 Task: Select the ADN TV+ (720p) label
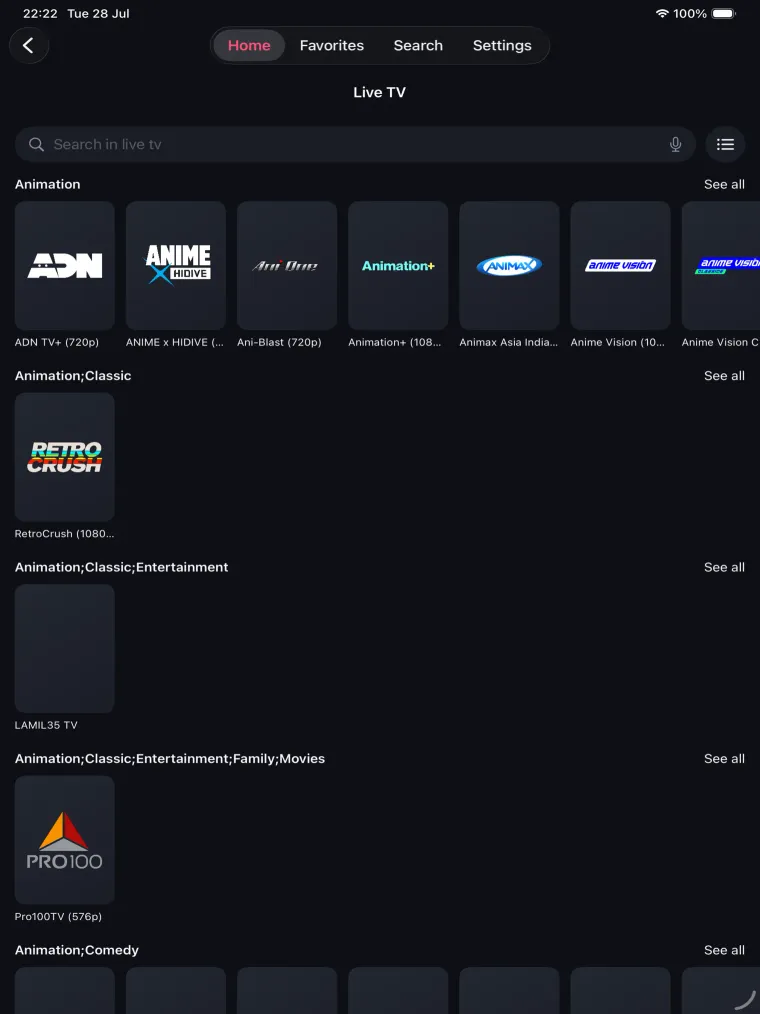point(57,342)
